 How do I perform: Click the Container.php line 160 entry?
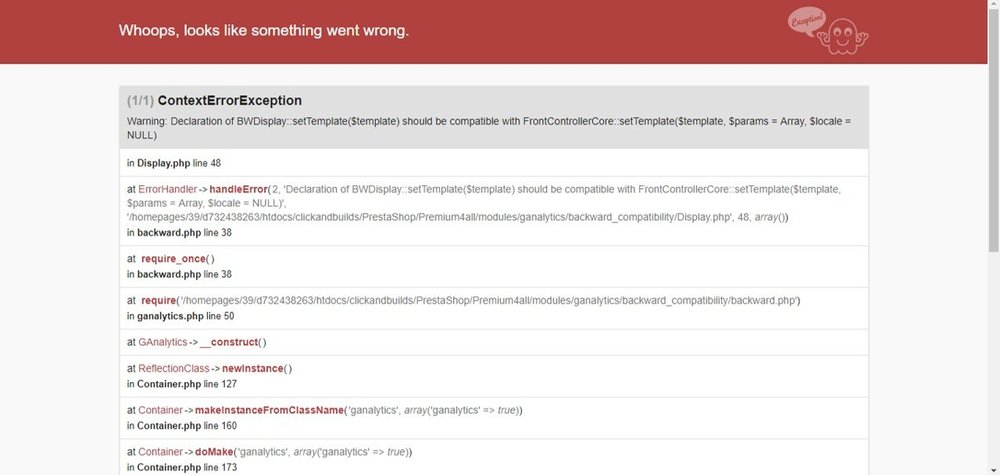[182, 426]
